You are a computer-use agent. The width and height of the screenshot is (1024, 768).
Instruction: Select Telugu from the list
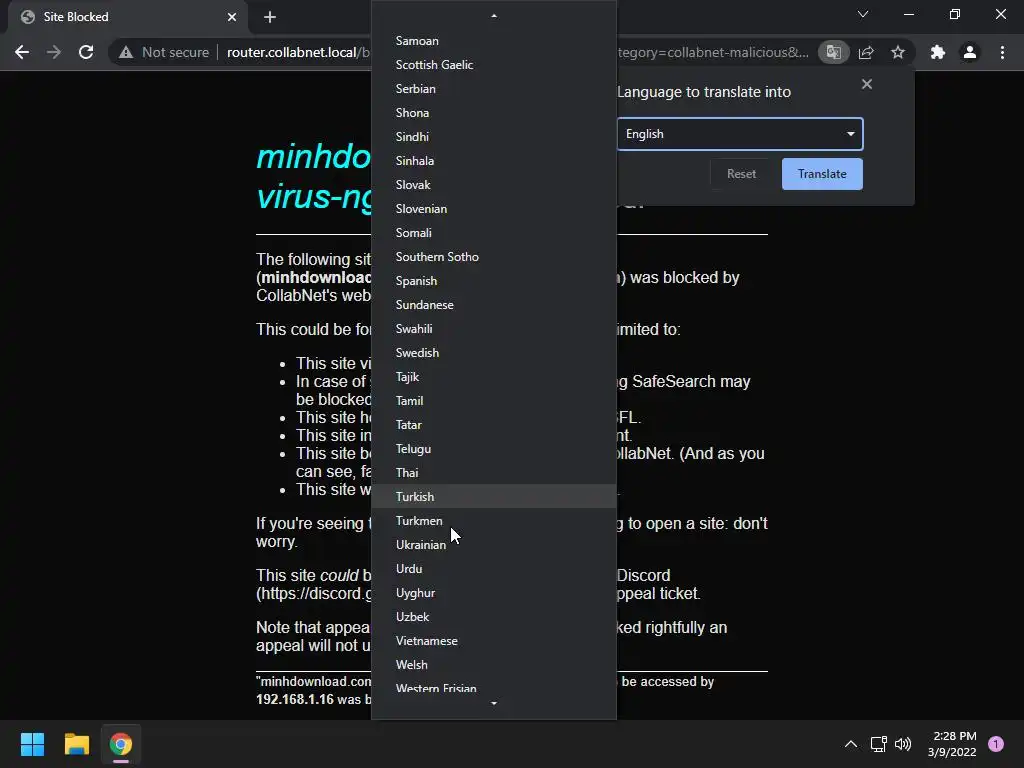tap(494, 449)
